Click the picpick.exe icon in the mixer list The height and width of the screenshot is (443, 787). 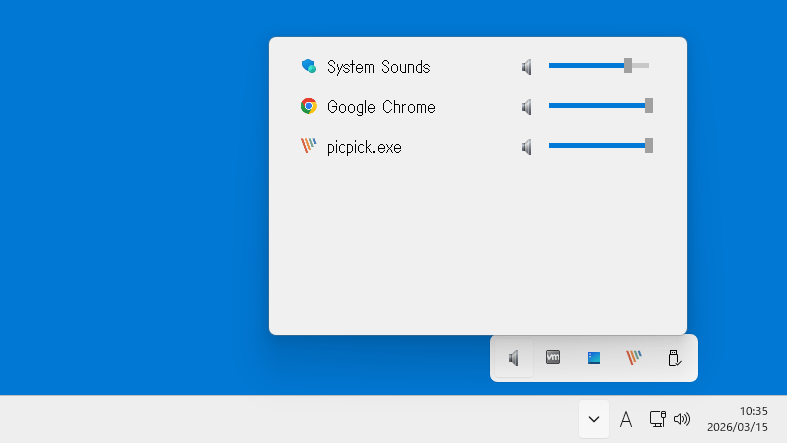click(x=308, y=147)
